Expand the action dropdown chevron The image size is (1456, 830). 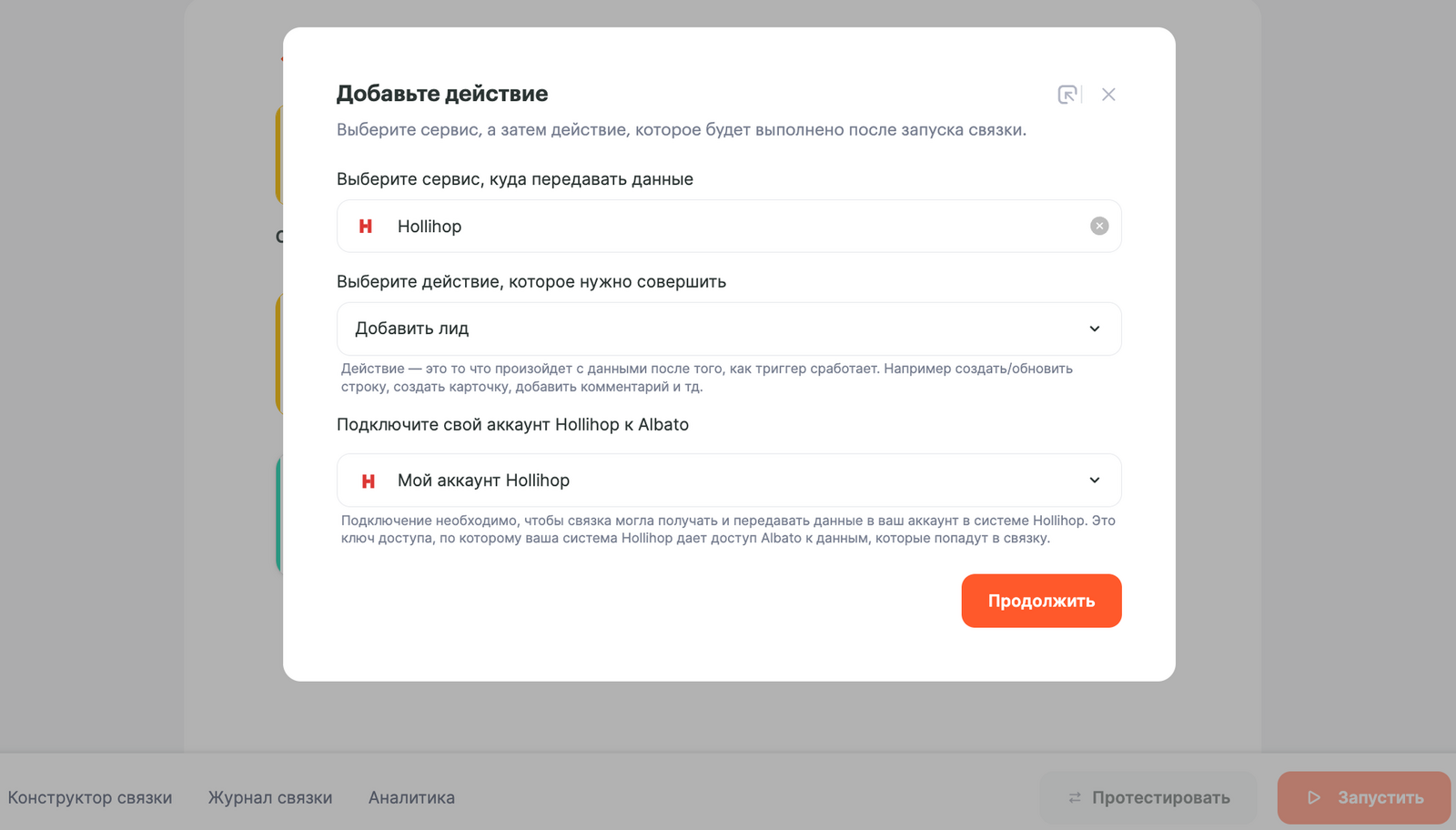pos(1095,329)
